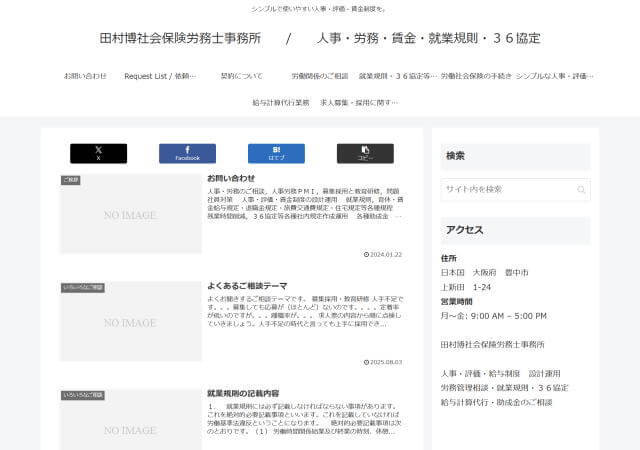Share the page on Facebook
Viewport: 640px width, 450px height.
tap(187, 154)
